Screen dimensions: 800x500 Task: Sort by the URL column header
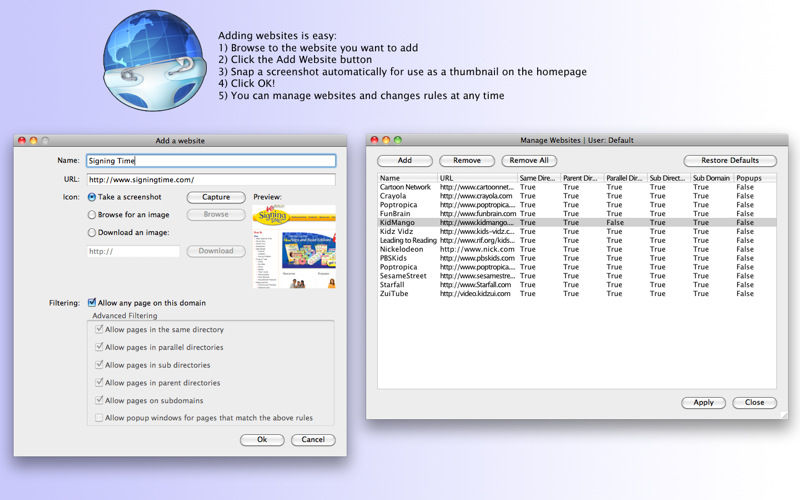coord(478,178)
